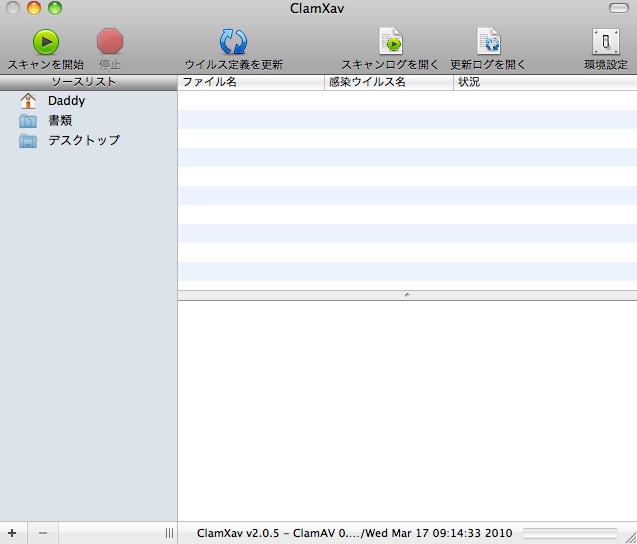The width and height of the screenshot is (637, 544).
Task: Click the window resize corner grip
Action: (631, 537)
